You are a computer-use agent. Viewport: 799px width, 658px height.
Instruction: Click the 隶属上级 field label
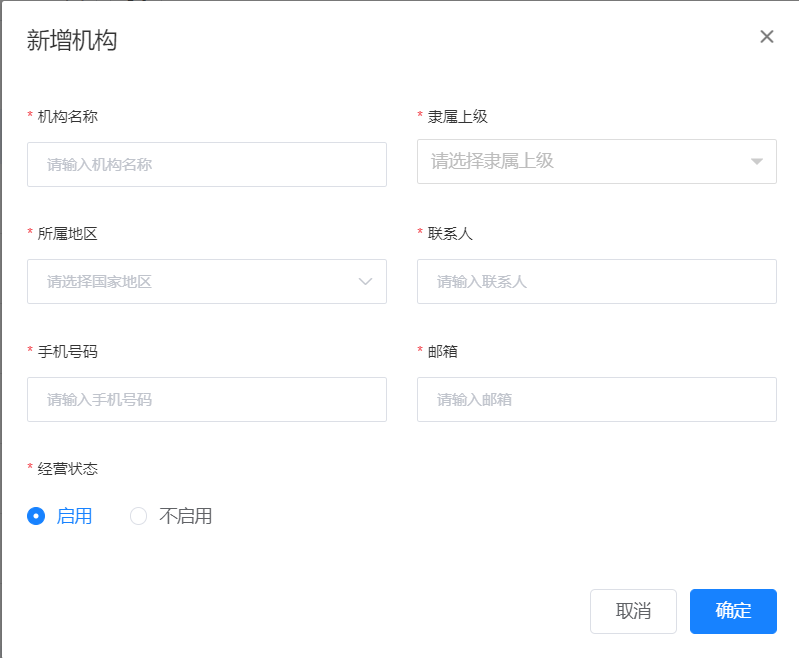pyautogui.click(x=457, y=116)
